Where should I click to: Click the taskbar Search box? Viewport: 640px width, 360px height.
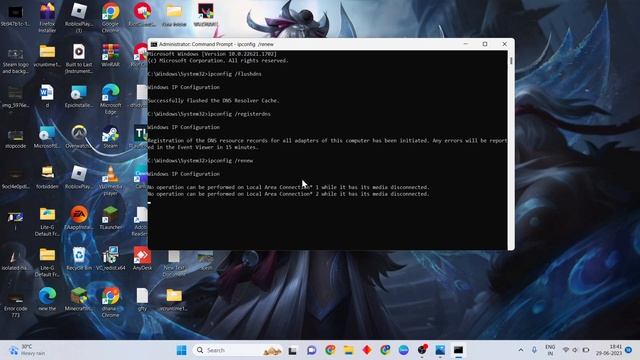(x=239, y=350)
